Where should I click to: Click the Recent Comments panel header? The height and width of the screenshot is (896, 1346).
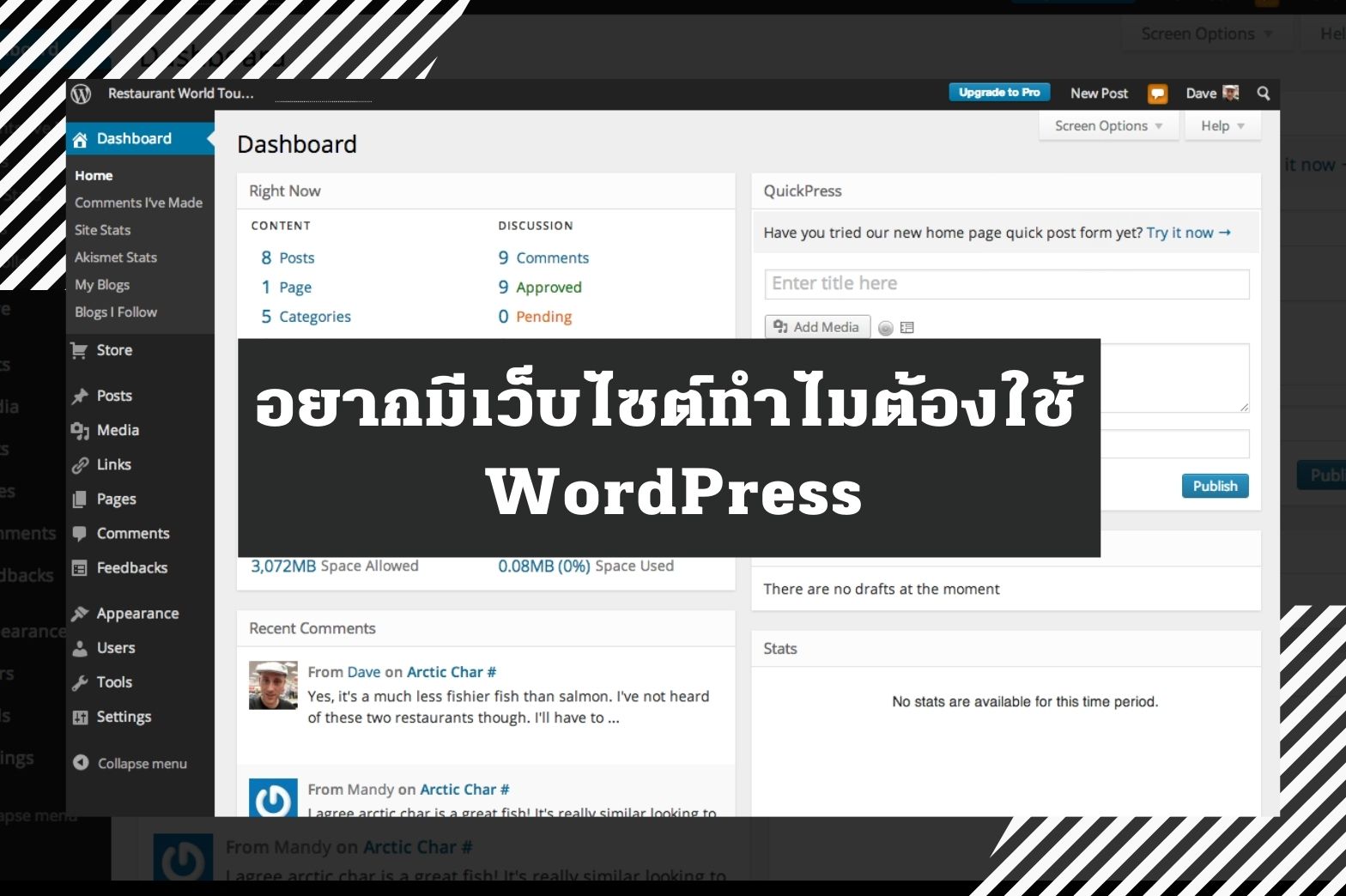pos(486,628)
